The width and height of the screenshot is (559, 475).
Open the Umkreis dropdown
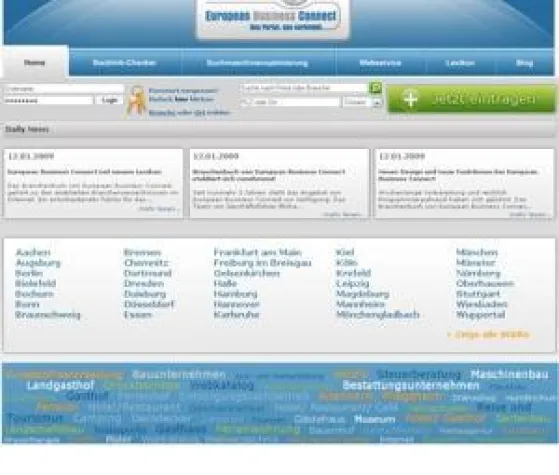coord(362,102)
